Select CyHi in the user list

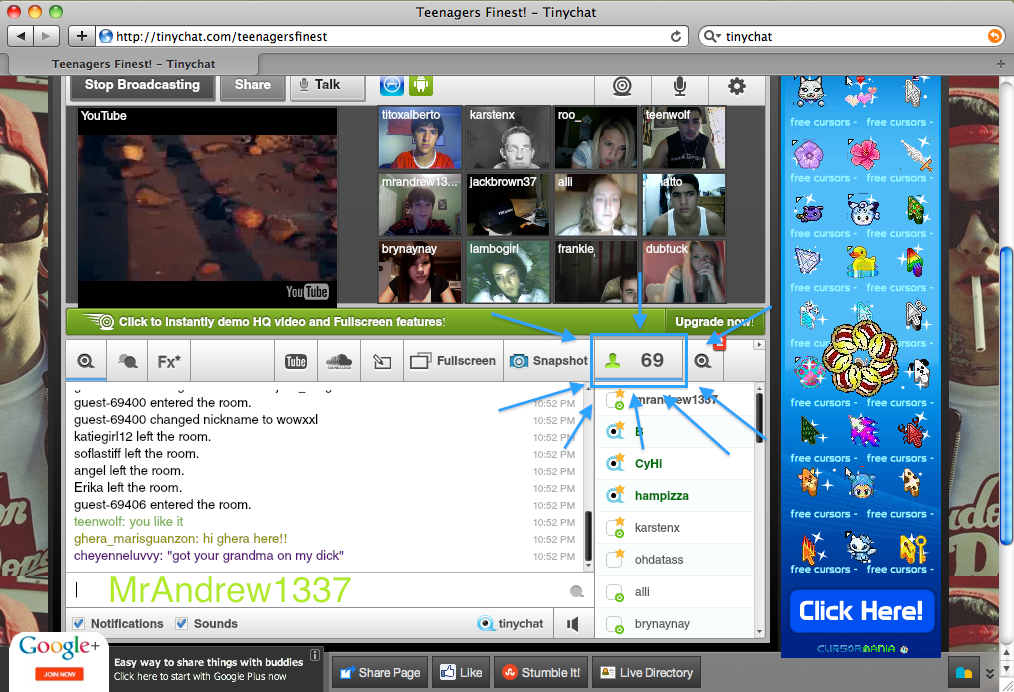(674, 464)
